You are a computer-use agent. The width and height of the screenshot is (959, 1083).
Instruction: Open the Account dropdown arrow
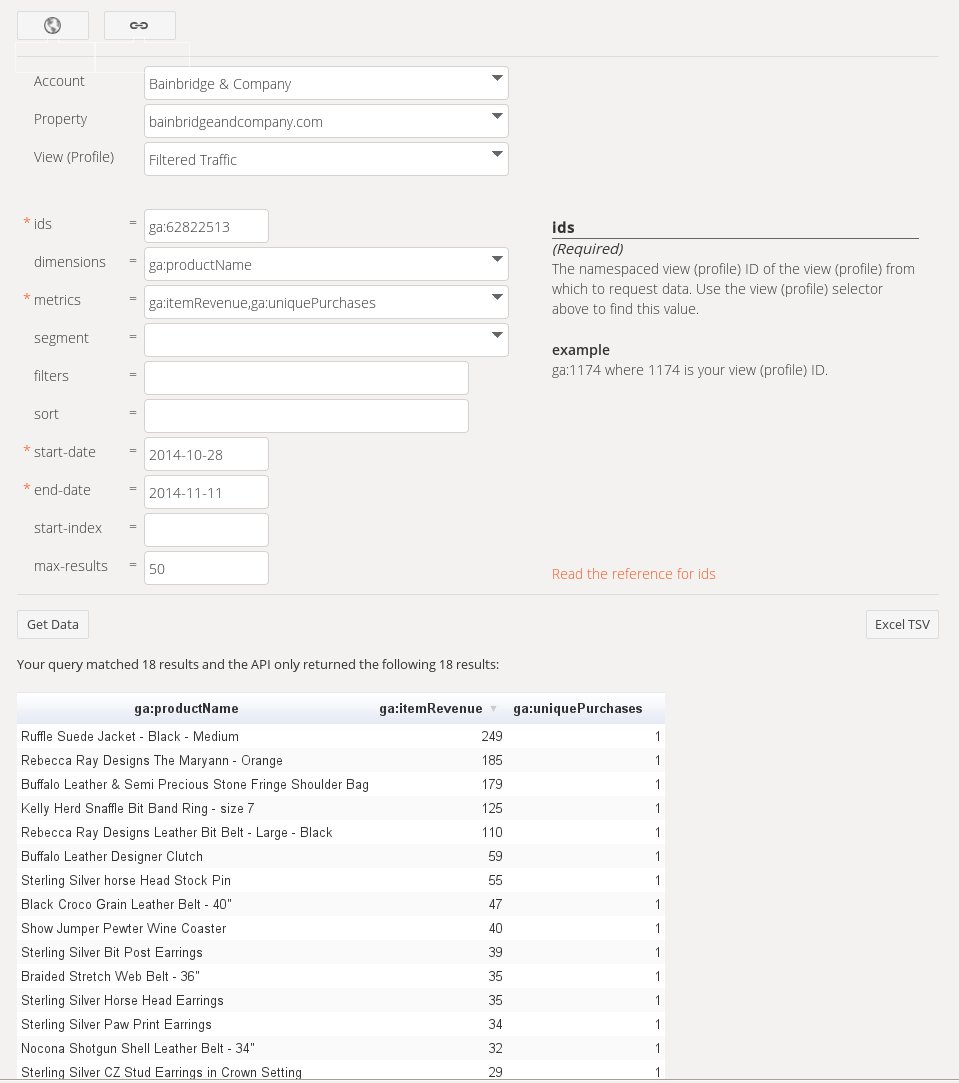coord(497,78)
